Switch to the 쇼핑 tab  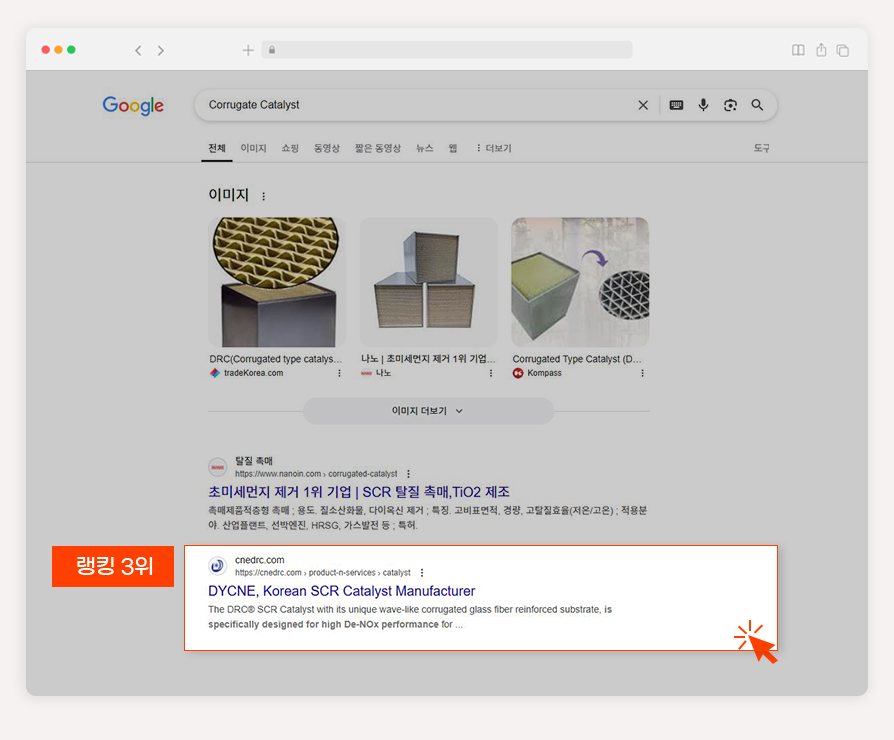[x=290, y=148]
